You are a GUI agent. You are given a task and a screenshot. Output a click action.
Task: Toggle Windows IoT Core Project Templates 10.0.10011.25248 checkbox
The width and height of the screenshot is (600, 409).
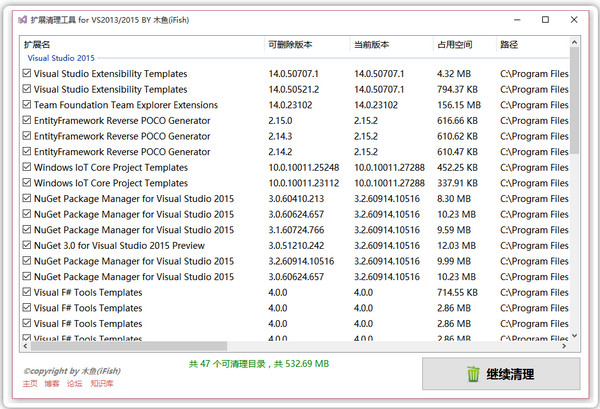(x=26, y=168)
